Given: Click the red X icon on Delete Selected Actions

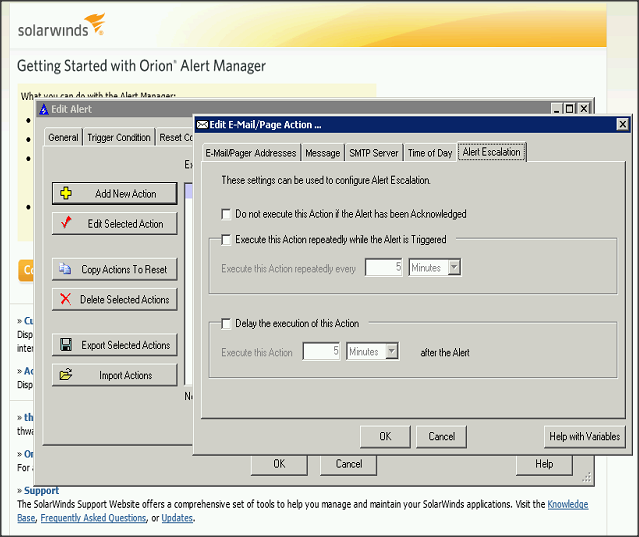Looking at the screenshot, I should point(65,299).
